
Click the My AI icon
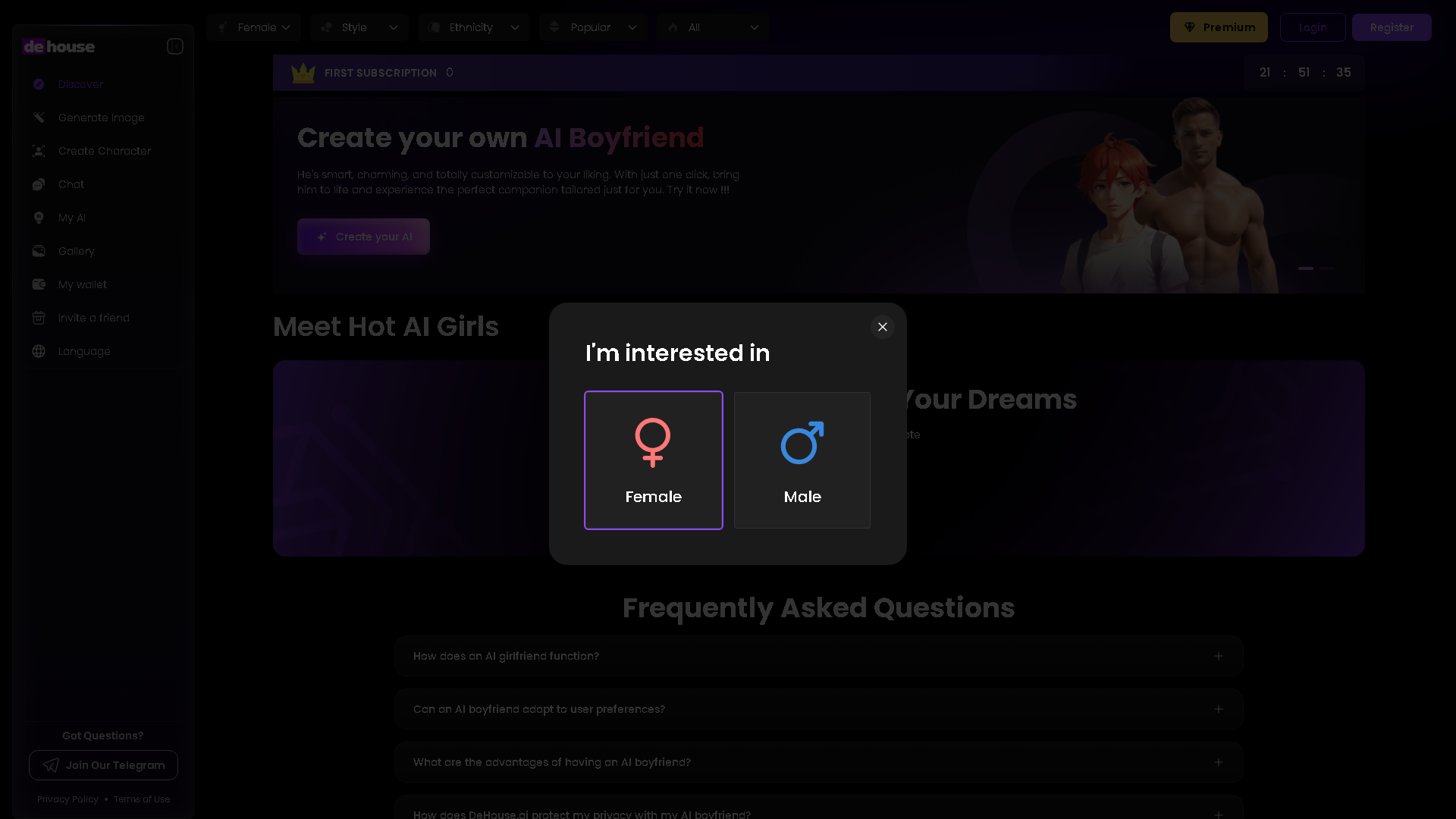tap(39, 218)
